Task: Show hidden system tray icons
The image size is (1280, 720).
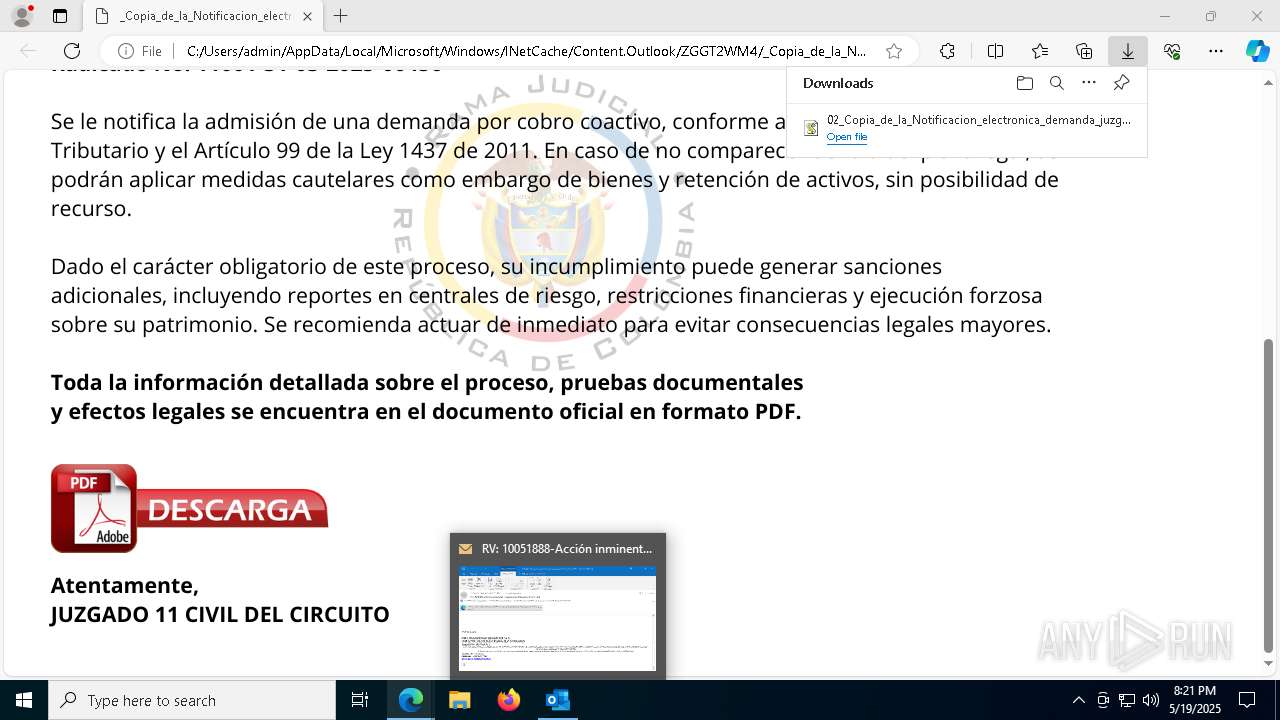Action: 1078,700
